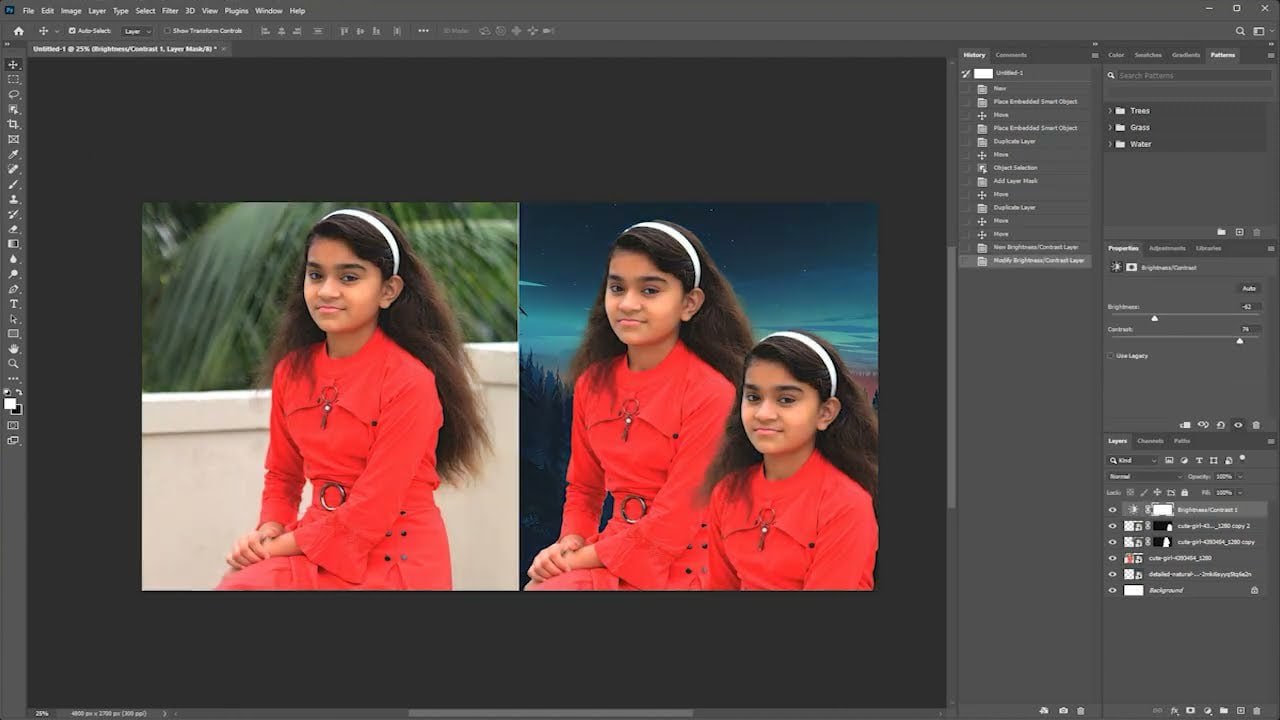The width and height of the screenshot is (1280, 720).
Task: Open the Fill value dropdown arrow
Action: pos(1240,492)
